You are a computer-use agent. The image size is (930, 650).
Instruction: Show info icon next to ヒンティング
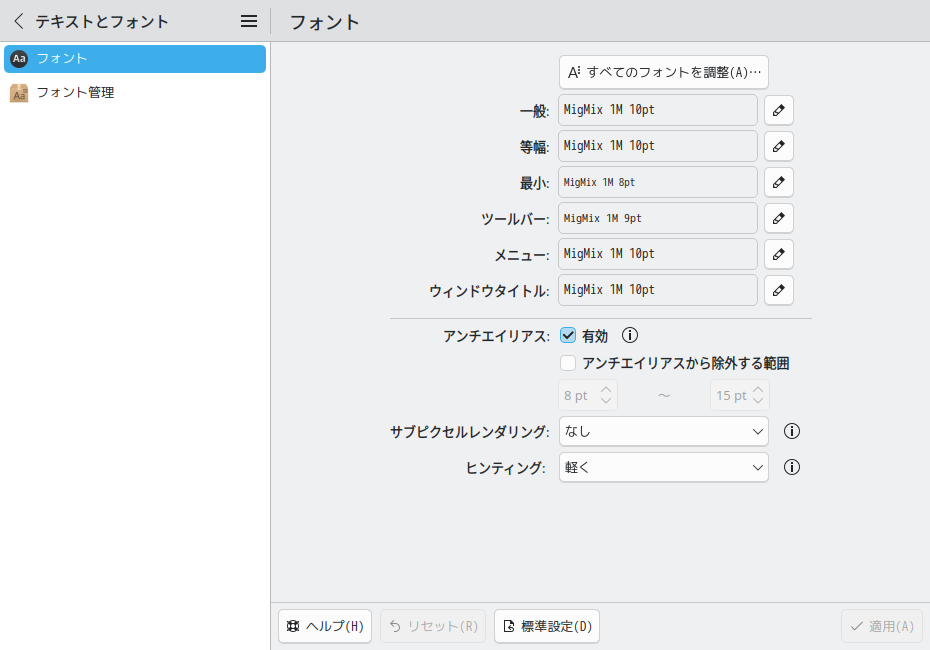tap(792, 467)
